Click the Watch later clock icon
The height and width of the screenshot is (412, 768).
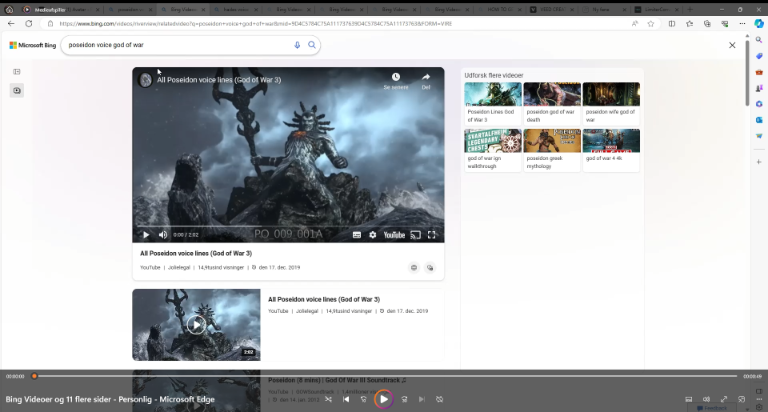point(396,78)
